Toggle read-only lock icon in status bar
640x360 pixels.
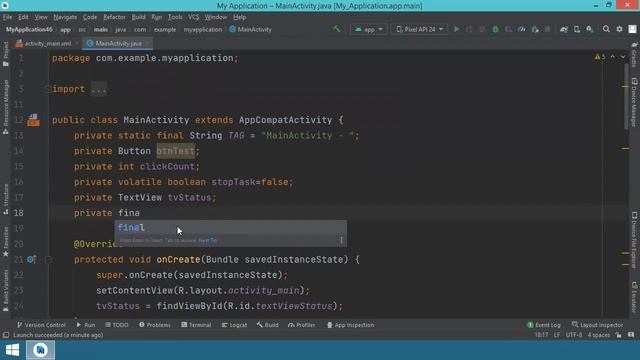[619, 335]
